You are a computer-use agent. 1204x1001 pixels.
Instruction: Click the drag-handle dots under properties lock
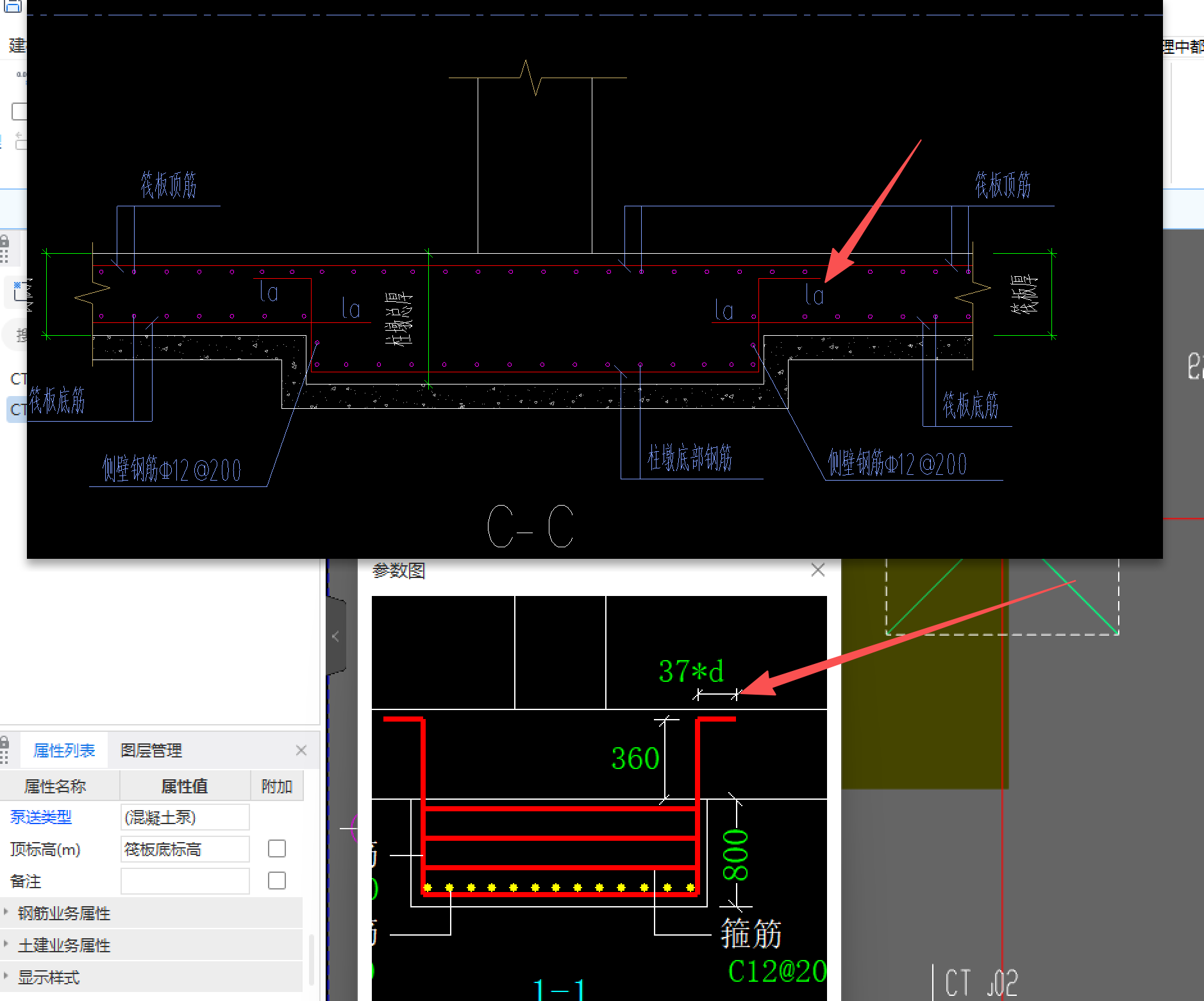tap(4, 759)
